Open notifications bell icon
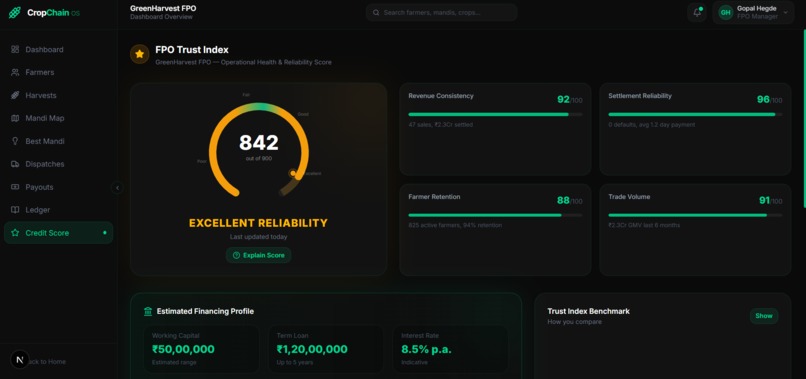 (x=697, y=13)
